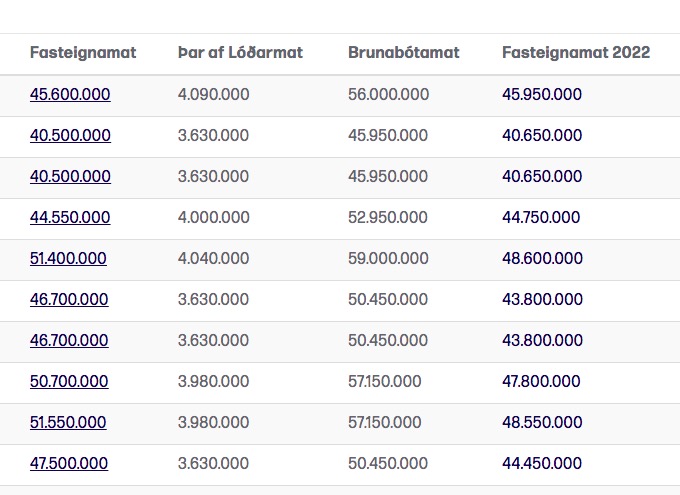Click the 4.000.000 Lóðarmat value
The width and height of the screenshot is (680, 495).
(x=213, y=217)
